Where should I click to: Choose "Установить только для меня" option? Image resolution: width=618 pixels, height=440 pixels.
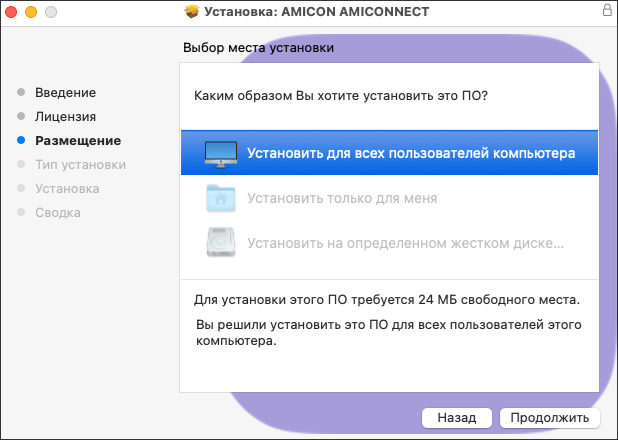342,198
